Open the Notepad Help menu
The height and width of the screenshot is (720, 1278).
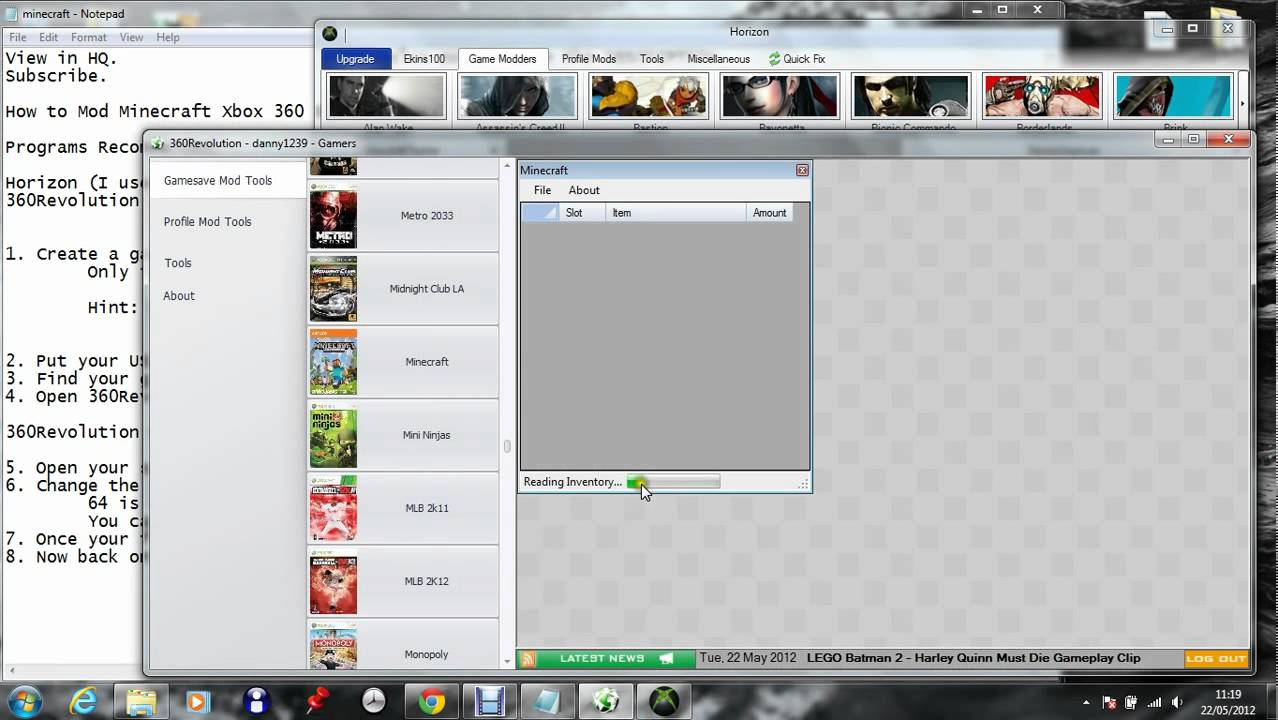click(x=168, y=37)
